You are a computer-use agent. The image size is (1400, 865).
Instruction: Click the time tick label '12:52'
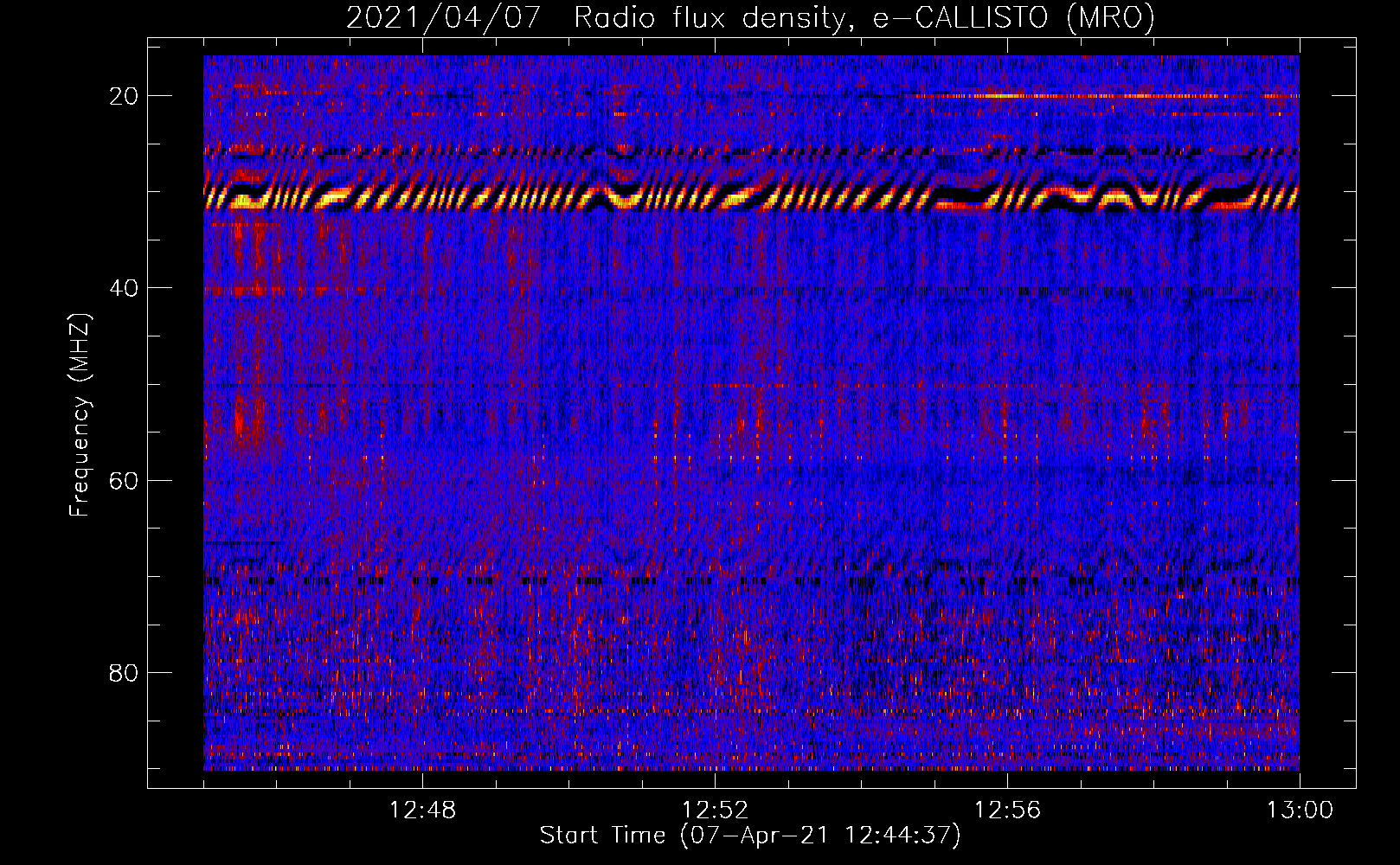click(715, 811)
